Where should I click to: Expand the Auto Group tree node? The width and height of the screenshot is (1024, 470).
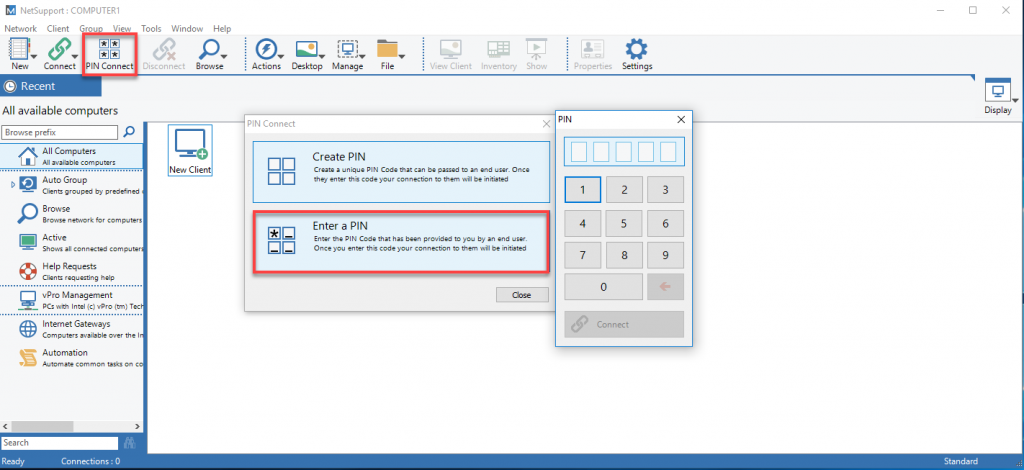[x=13, y=185]
